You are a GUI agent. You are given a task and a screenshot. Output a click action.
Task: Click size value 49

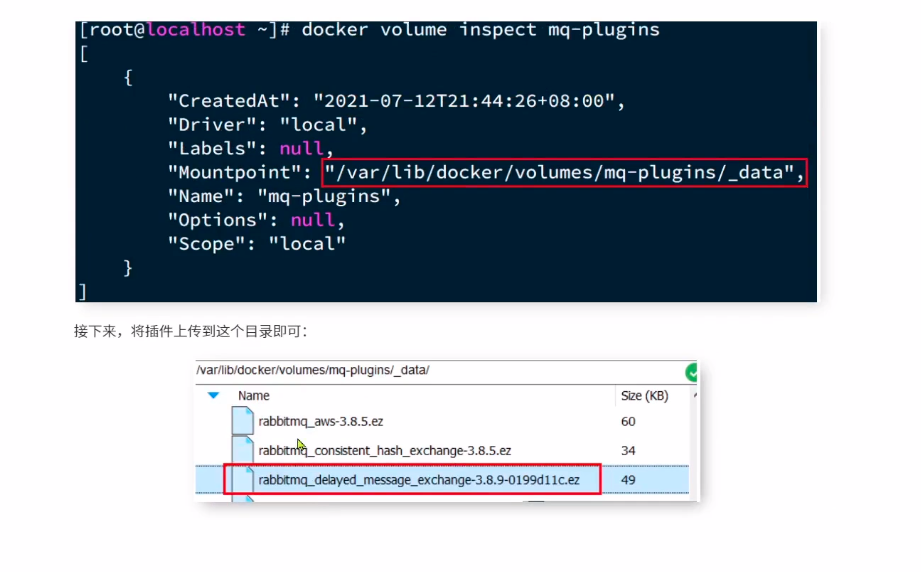coord(628,480)
